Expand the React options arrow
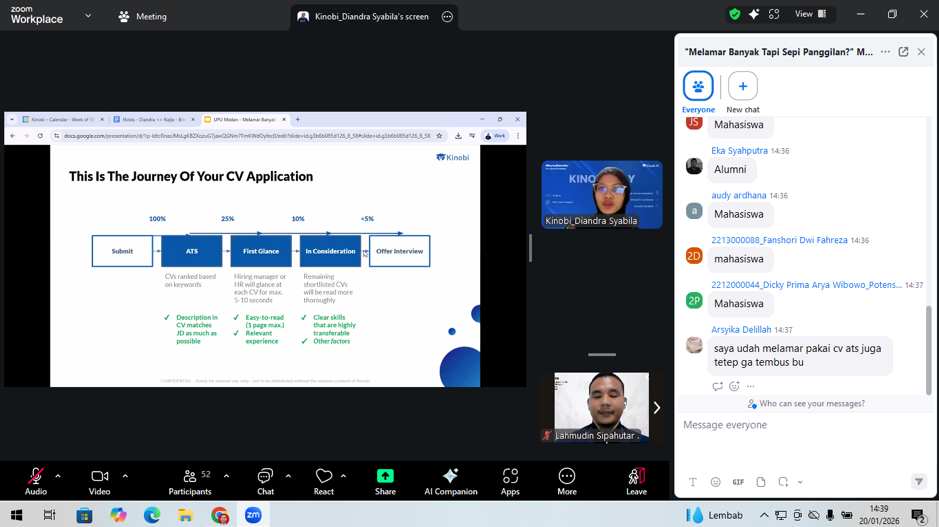Screen dimensions: 939x527 (343, 476)
